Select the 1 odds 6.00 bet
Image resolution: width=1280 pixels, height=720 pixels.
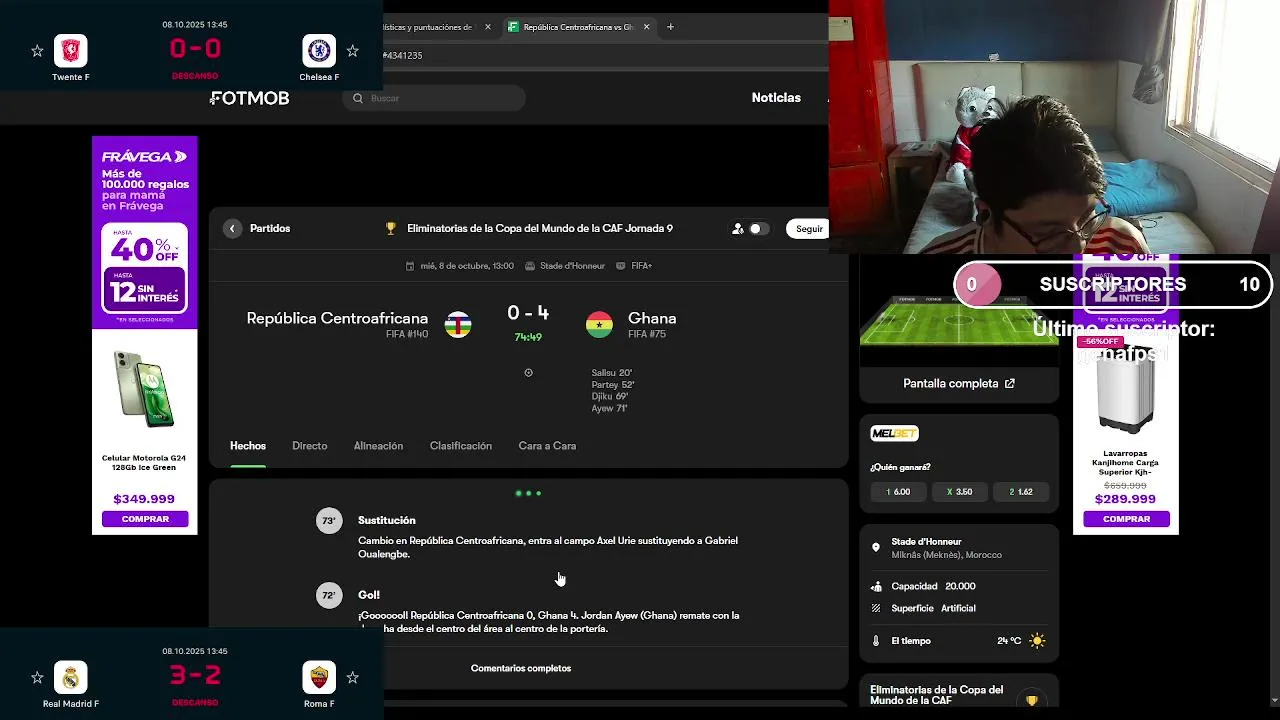pos(898,492)
